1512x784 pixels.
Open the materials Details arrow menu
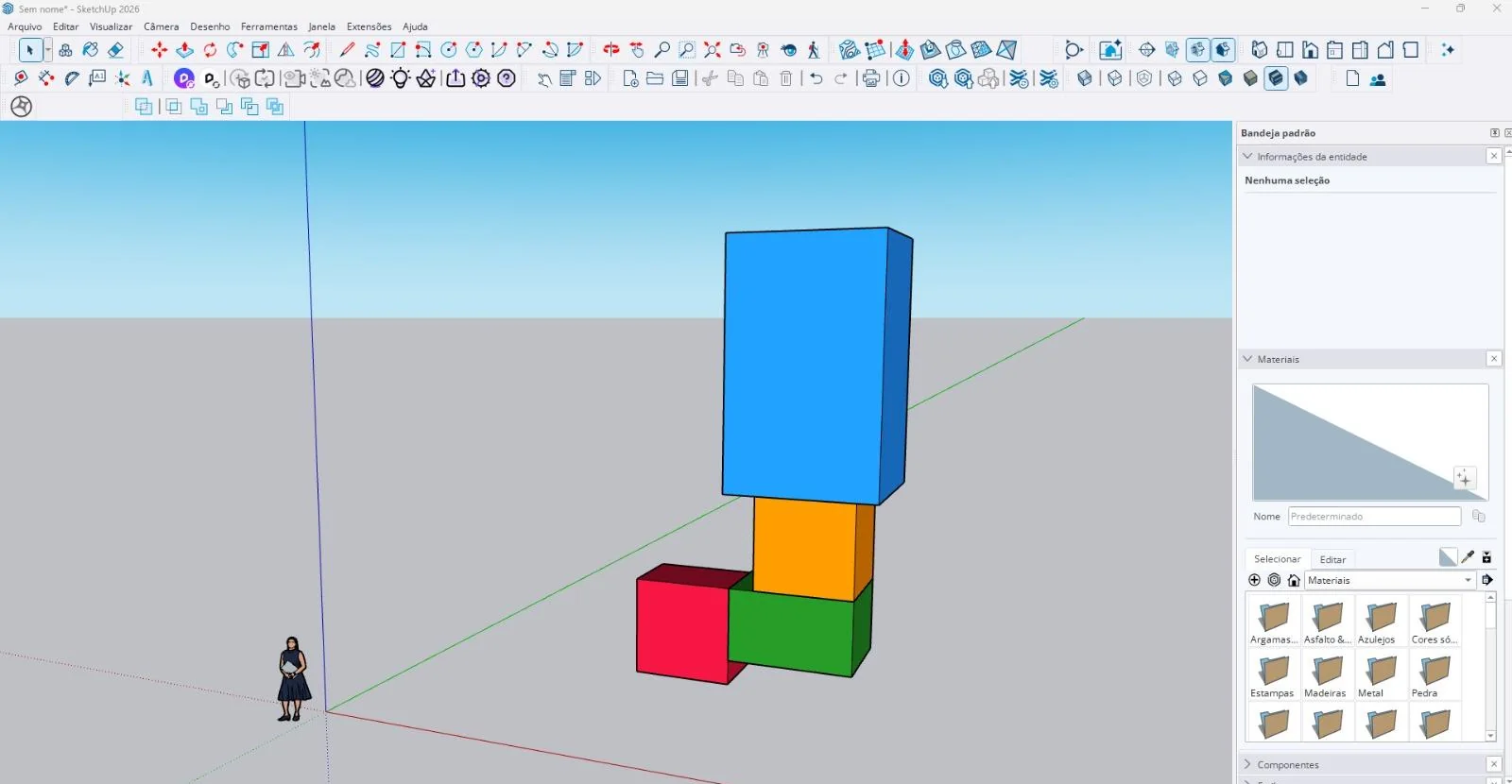pyautogui.click(x=1486, y=580)
